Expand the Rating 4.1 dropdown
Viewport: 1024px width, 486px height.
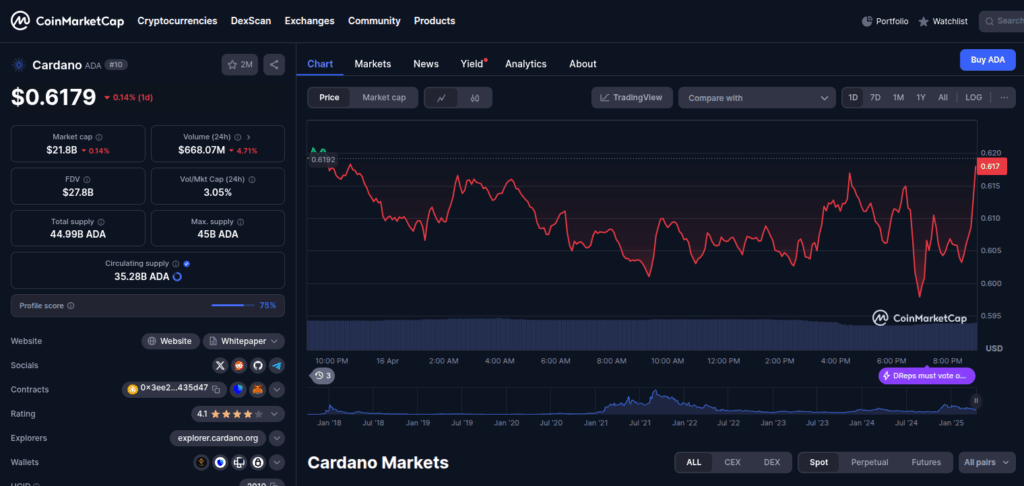(238, 414)
